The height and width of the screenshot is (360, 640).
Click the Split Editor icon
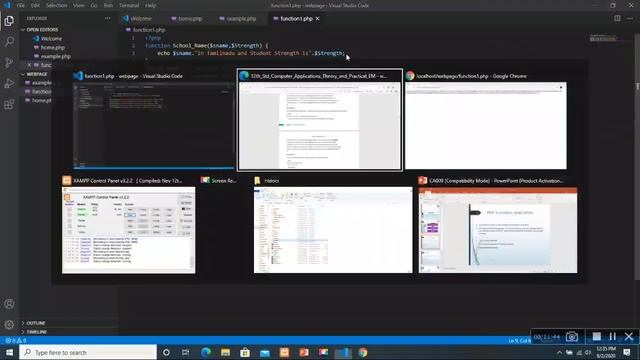coord(617,18)
